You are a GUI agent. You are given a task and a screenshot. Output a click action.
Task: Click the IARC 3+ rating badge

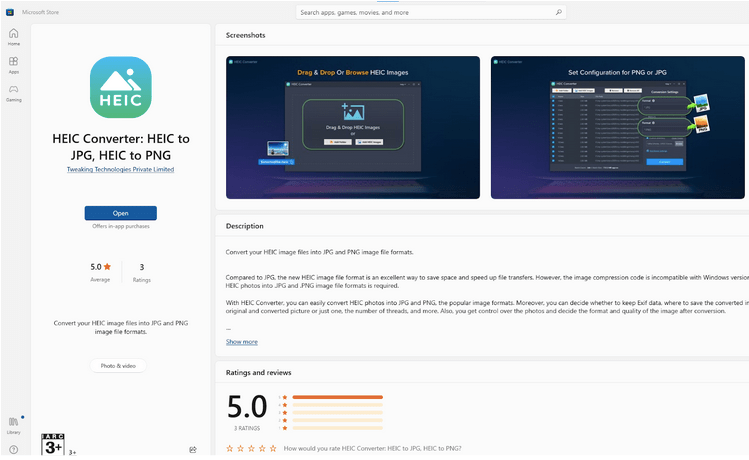pyautogui.click(x=53, y=444)
